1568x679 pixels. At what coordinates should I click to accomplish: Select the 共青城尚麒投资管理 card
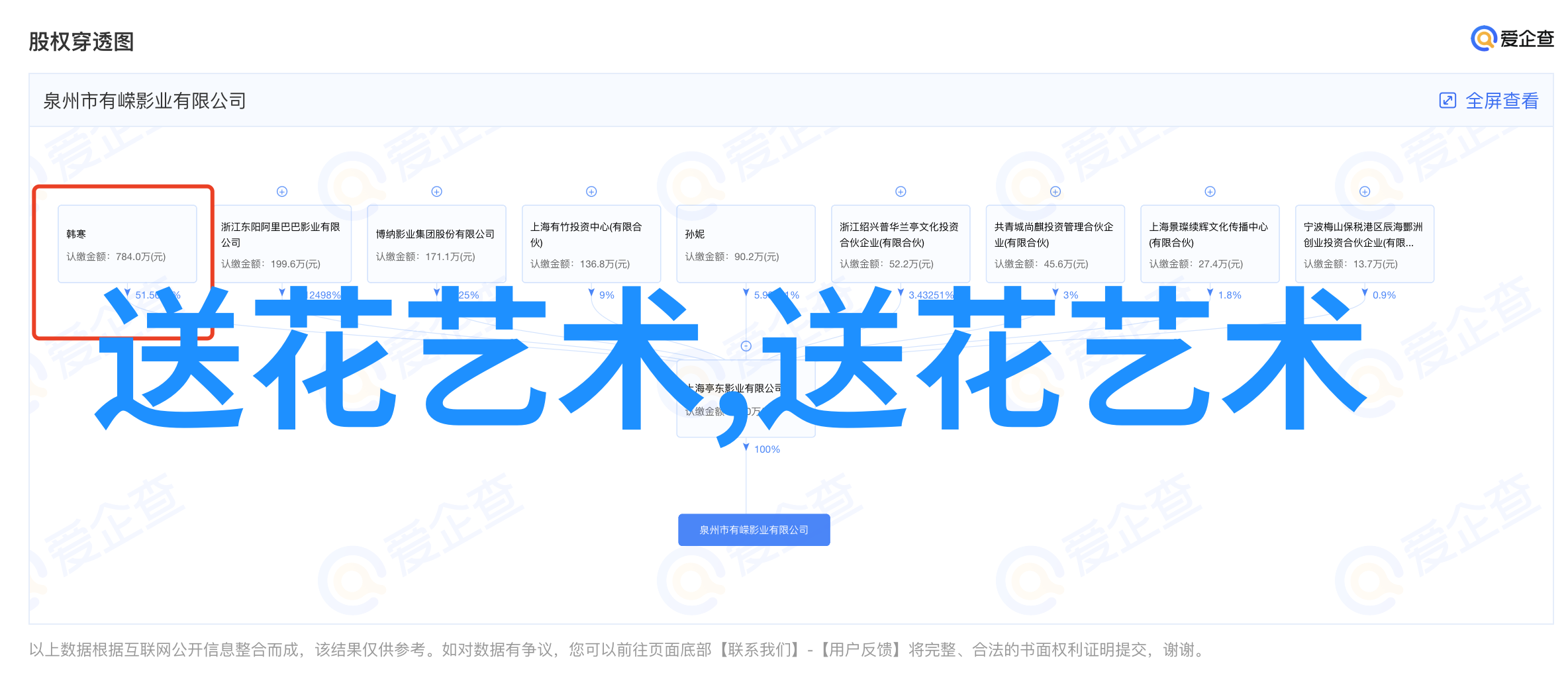(x=1055, y=244)
